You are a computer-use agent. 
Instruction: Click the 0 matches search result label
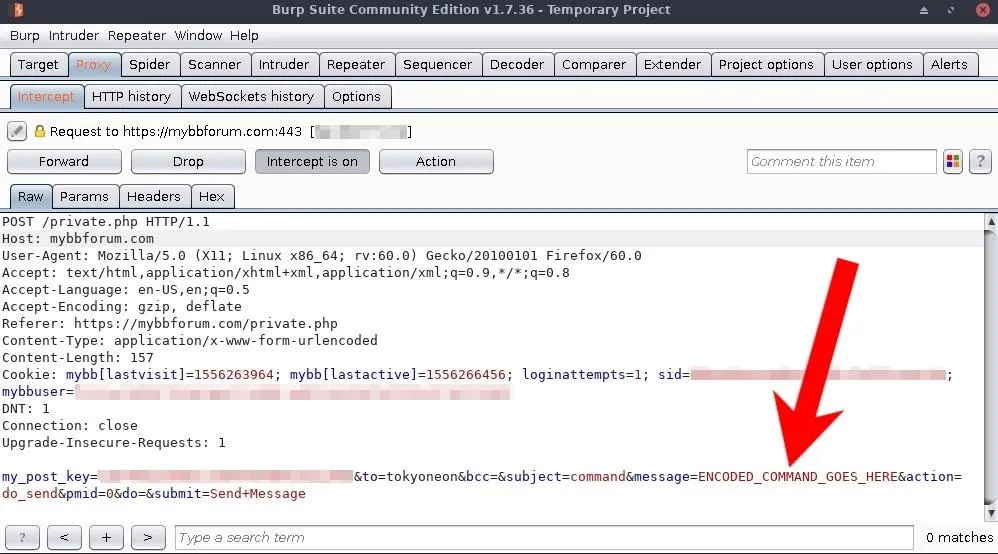click(959, 537)
